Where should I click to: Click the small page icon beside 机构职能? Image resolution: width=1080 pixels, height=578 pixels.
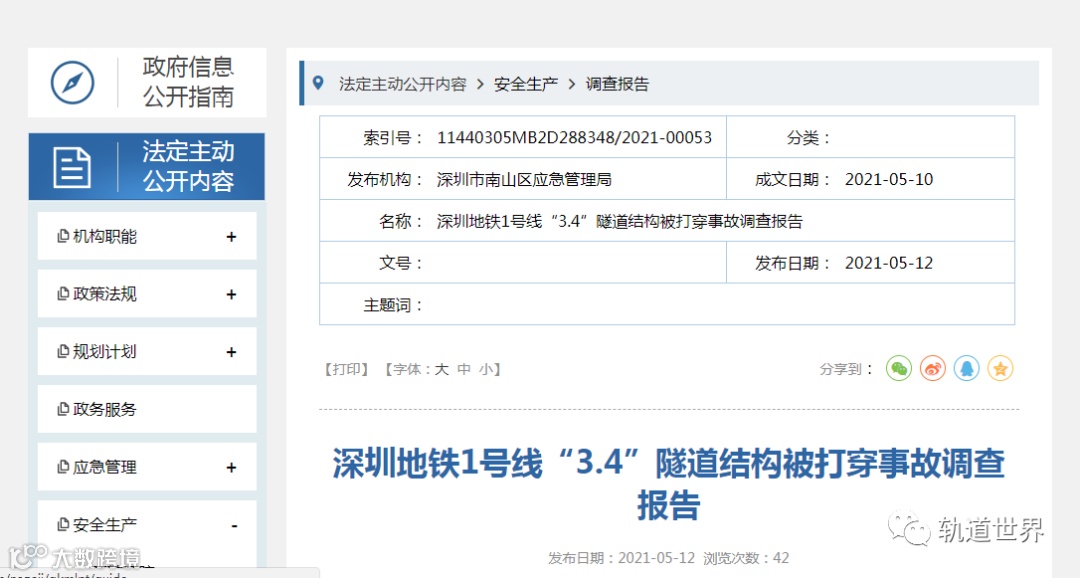(63, 236)
